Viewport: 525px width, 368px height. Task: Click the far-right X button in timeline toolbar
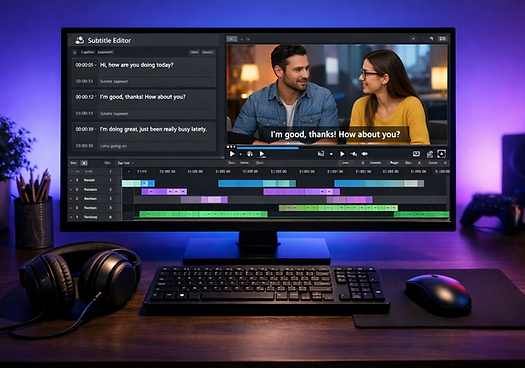pos(445,163)
